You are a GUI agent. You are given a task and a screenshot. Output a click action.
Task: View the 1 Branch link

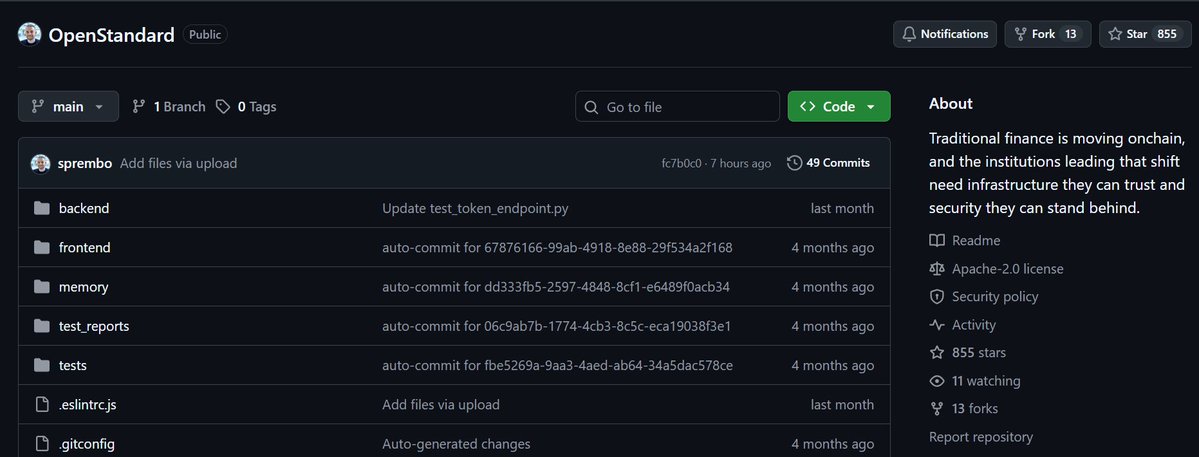coord(169,107)
